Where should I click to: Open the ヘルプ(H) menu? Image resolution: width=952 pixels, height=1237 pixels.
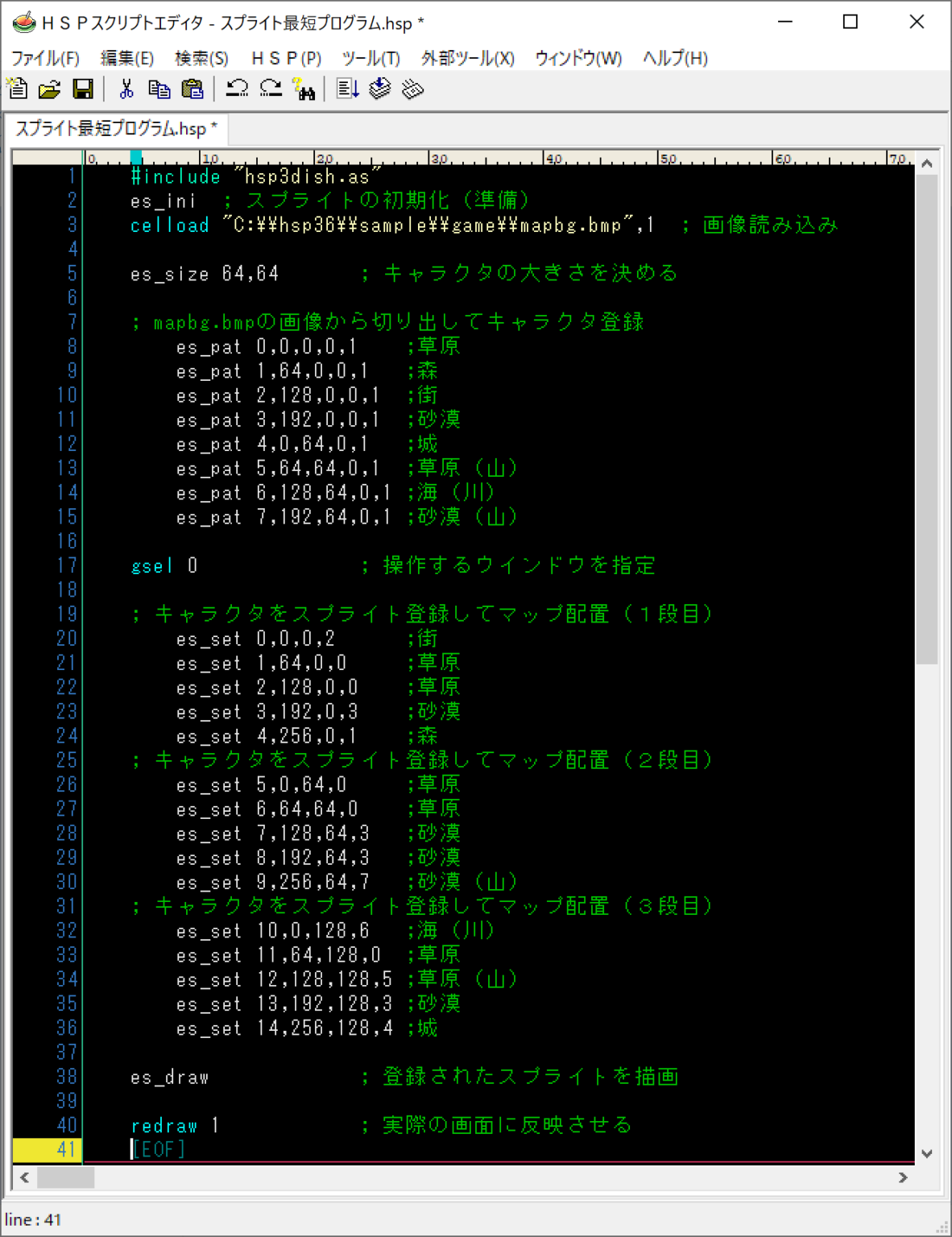pos(673,58)
